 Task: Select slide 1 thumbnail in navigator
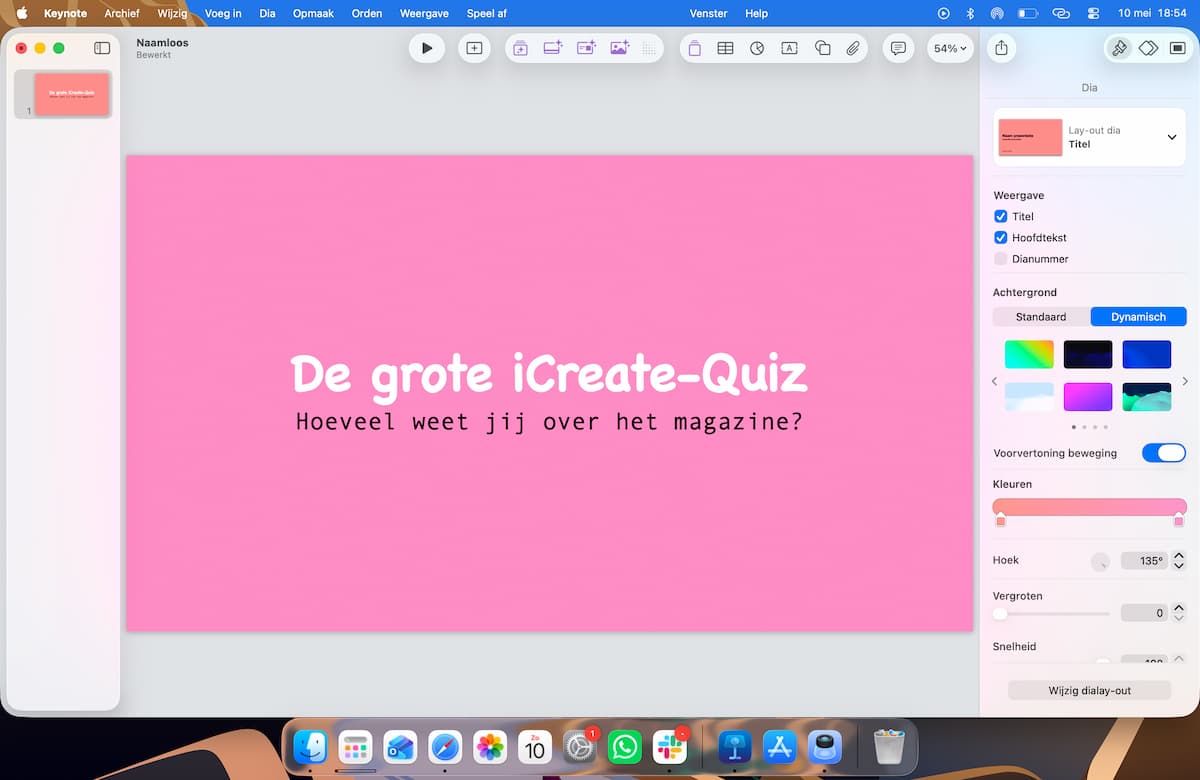click(x=72, y=94)
